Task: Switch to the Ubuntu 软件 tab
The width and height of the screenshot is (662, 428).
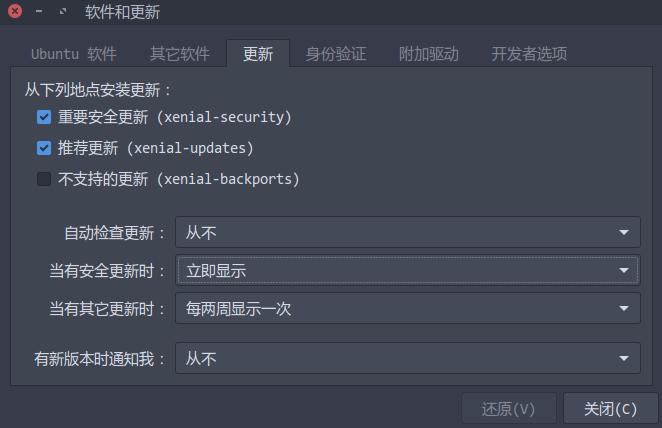Action: click(74, 54)
